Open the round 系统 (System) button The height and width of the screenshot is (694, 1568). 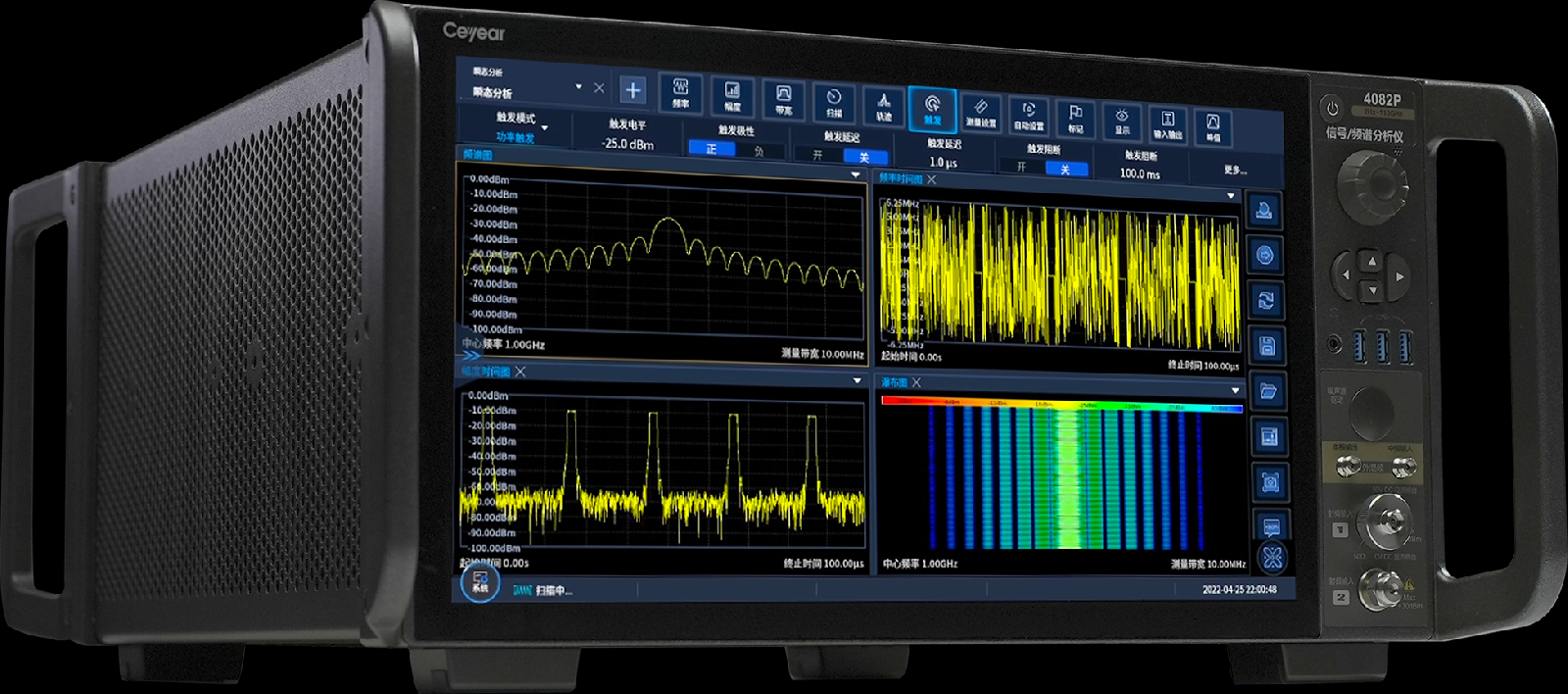[480, 582]
